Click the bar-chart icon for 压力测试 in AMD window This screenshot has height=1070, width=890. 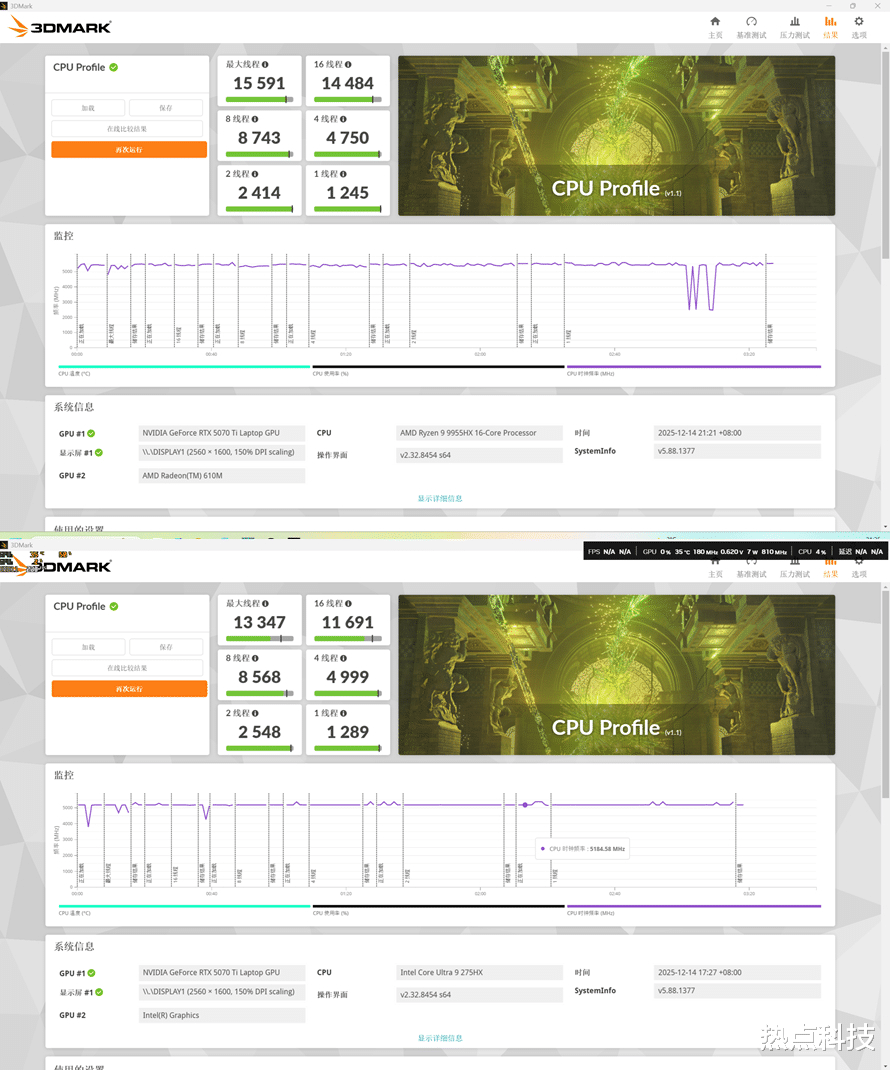[794, 21]
